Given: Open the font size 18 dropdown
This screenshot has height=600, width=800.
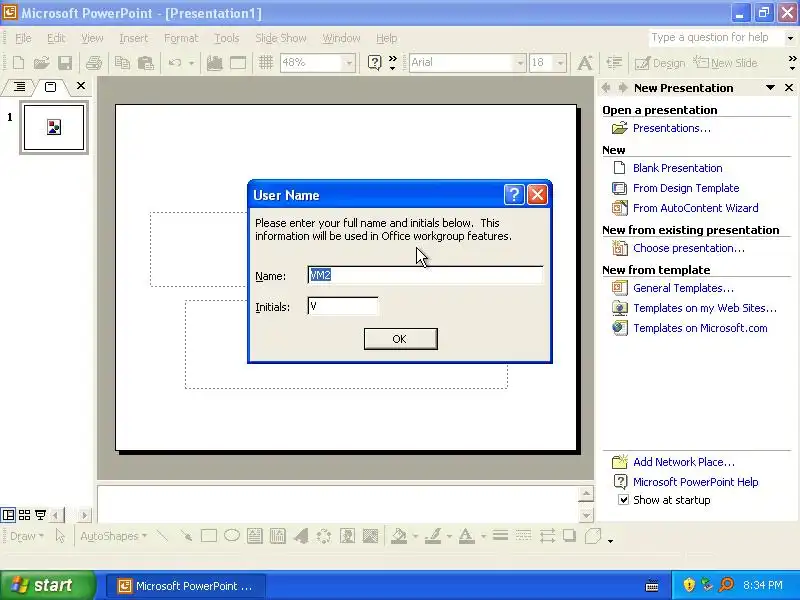Looking at the screenshot, I should coord(560,63).
